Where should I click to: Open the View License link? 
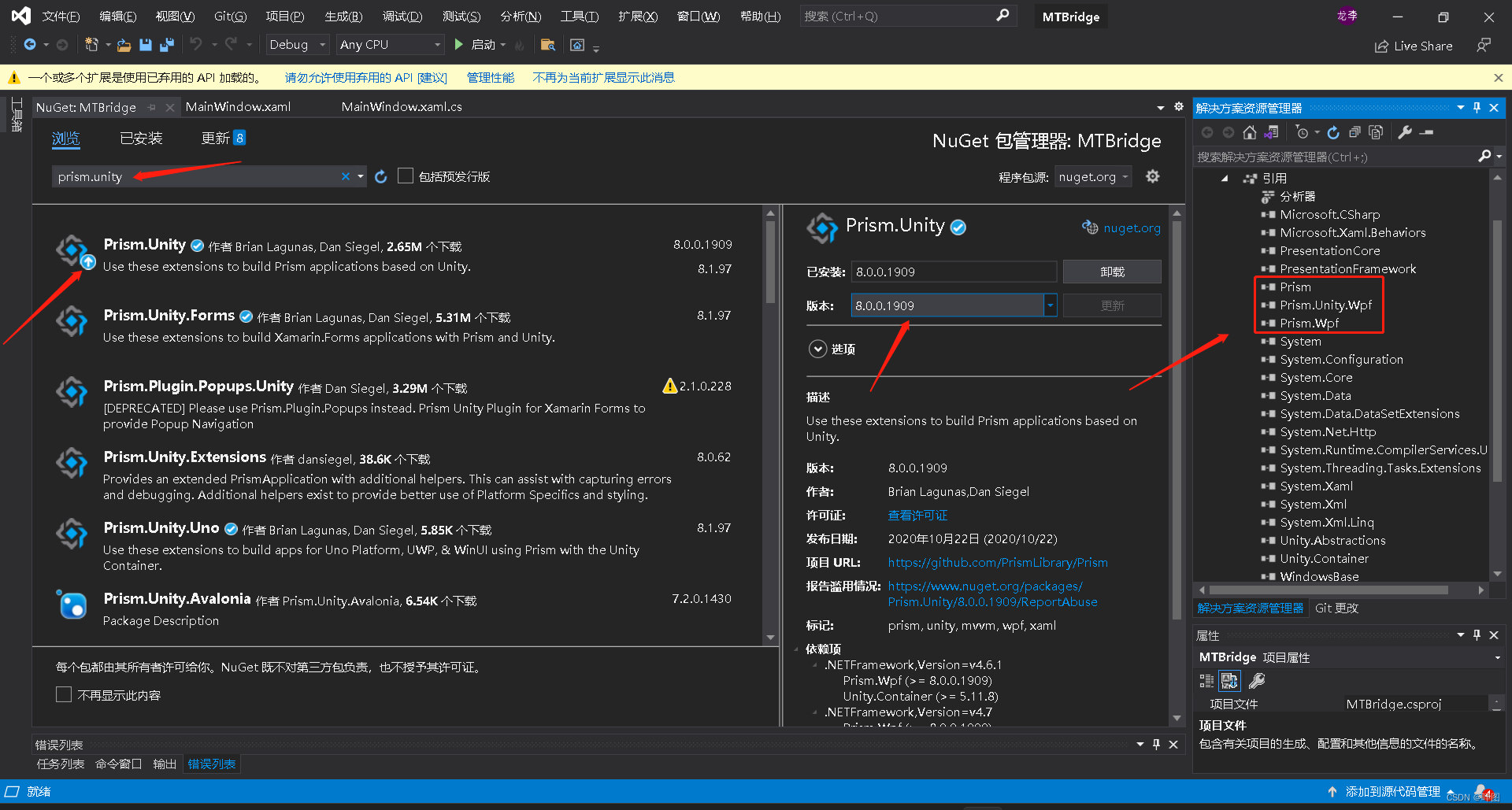coord(917,516)
